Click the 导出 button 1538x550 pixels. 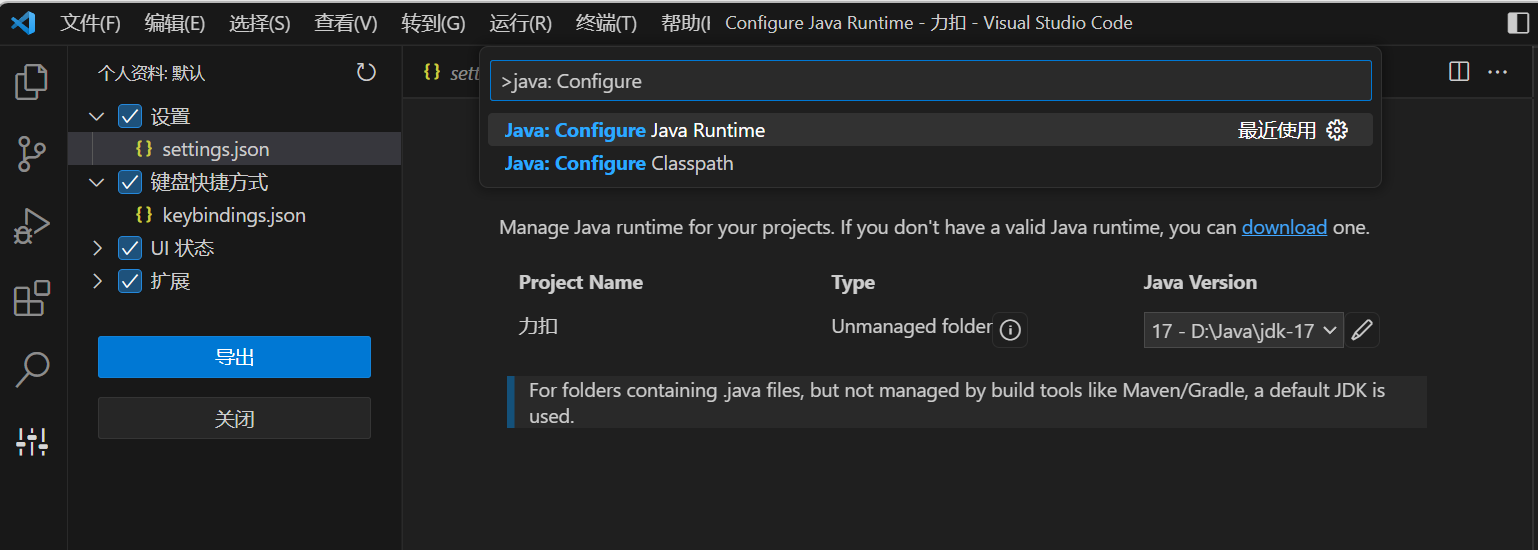coord(234,357)
